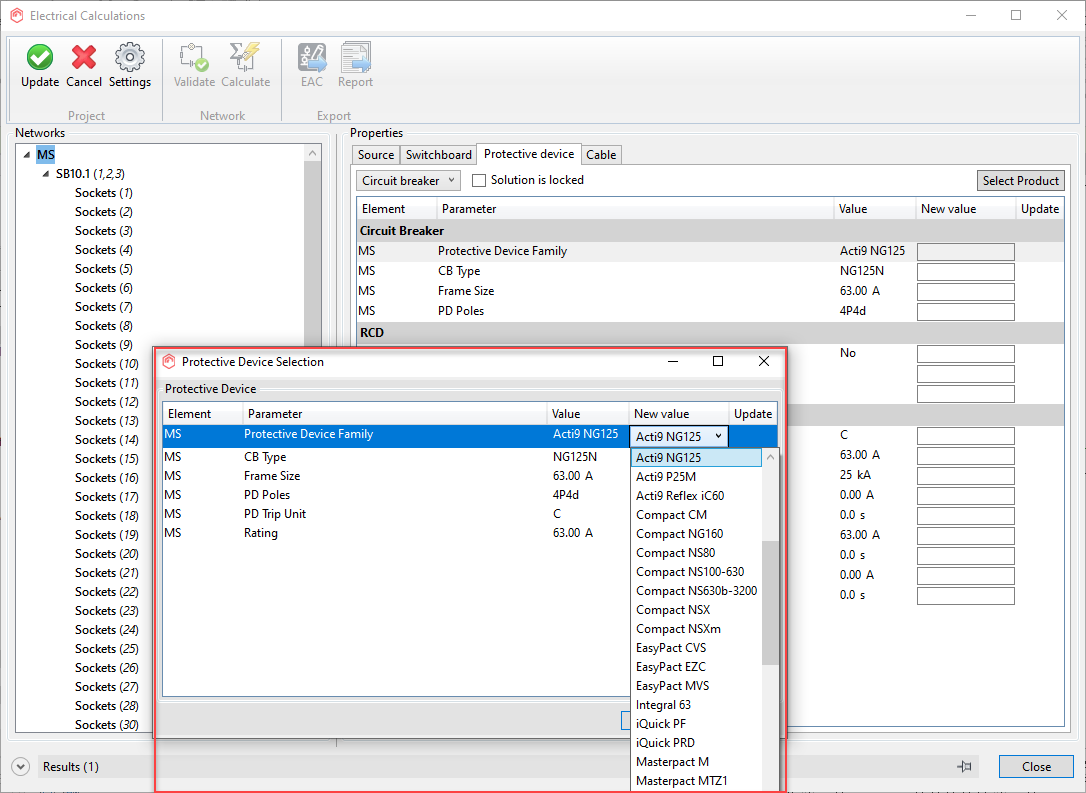Expand the Results panel chevron
The height and width of the screenshot is (793, 1086).
[x=20, y=767]
